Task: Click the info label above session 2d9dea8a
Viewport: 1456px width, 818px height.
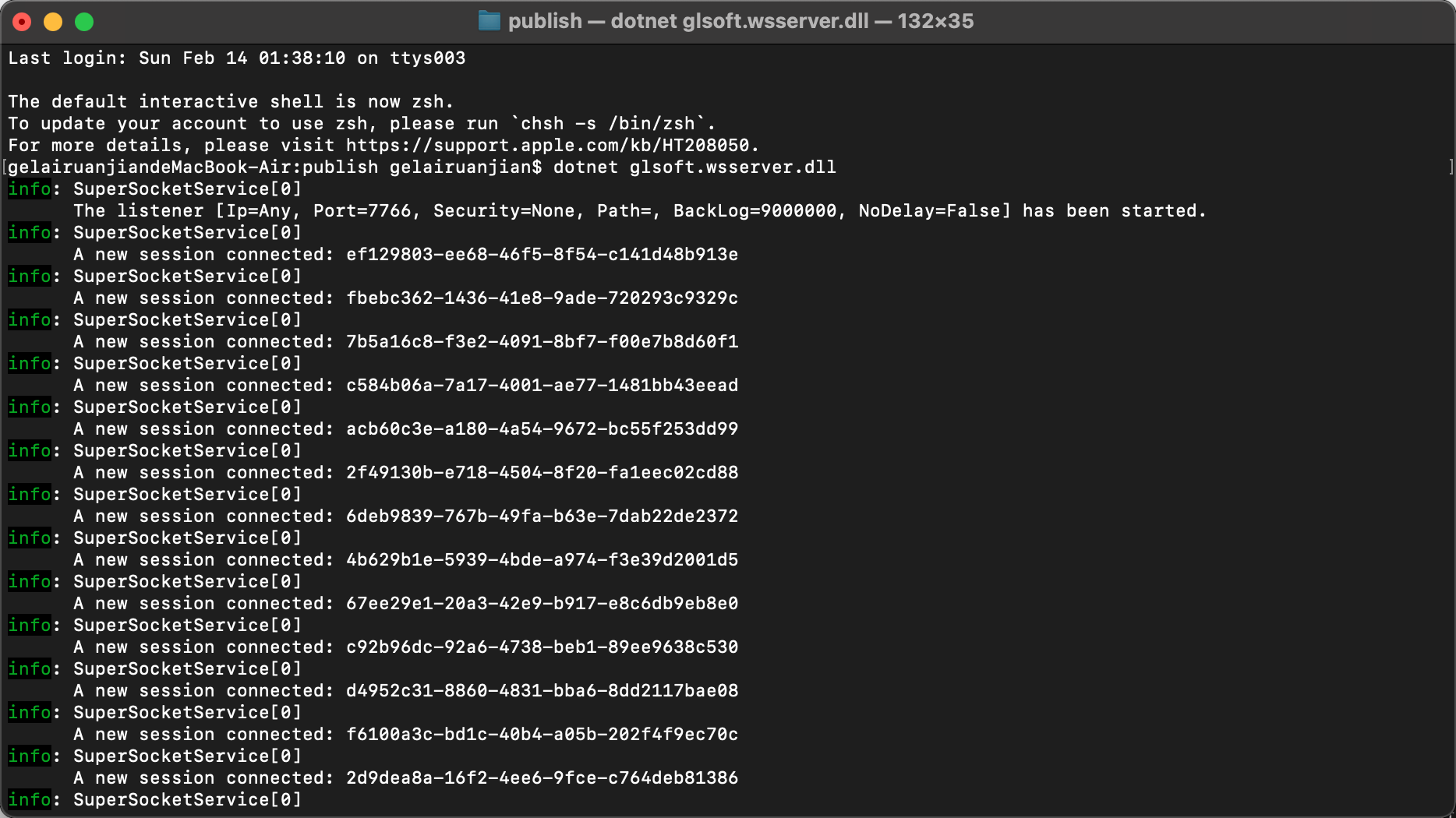Action: click(x=30, y=756)
